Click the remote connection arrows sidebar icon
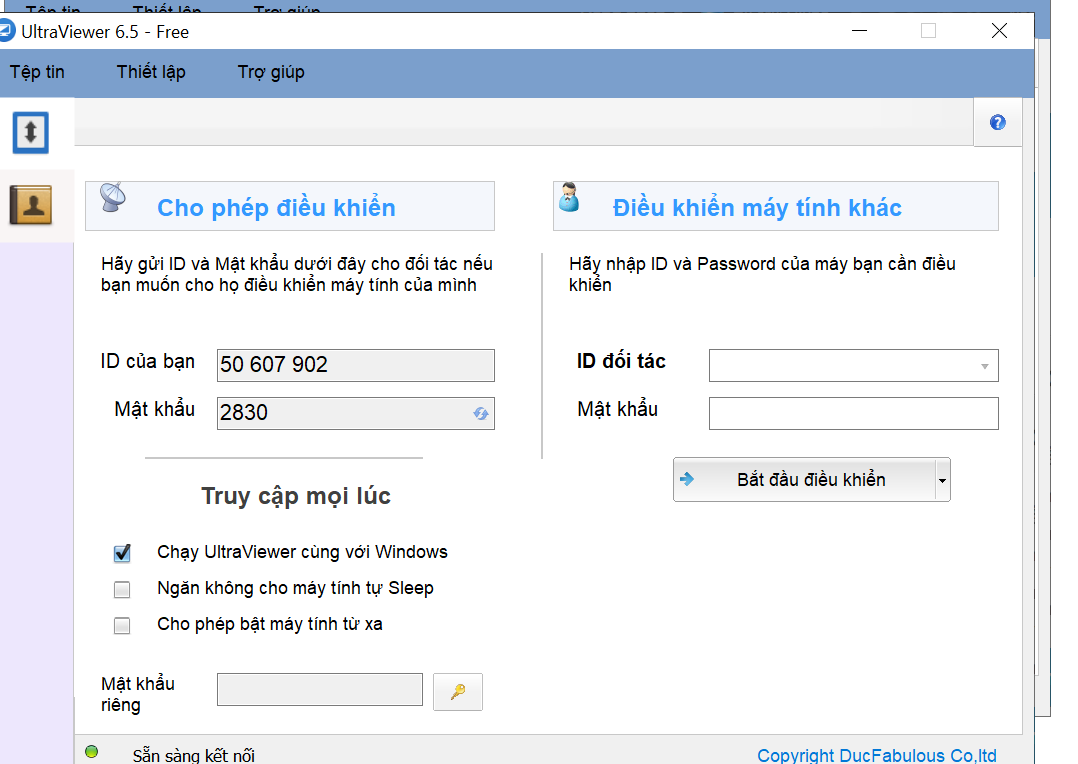1078x764 pixels. 30,132
